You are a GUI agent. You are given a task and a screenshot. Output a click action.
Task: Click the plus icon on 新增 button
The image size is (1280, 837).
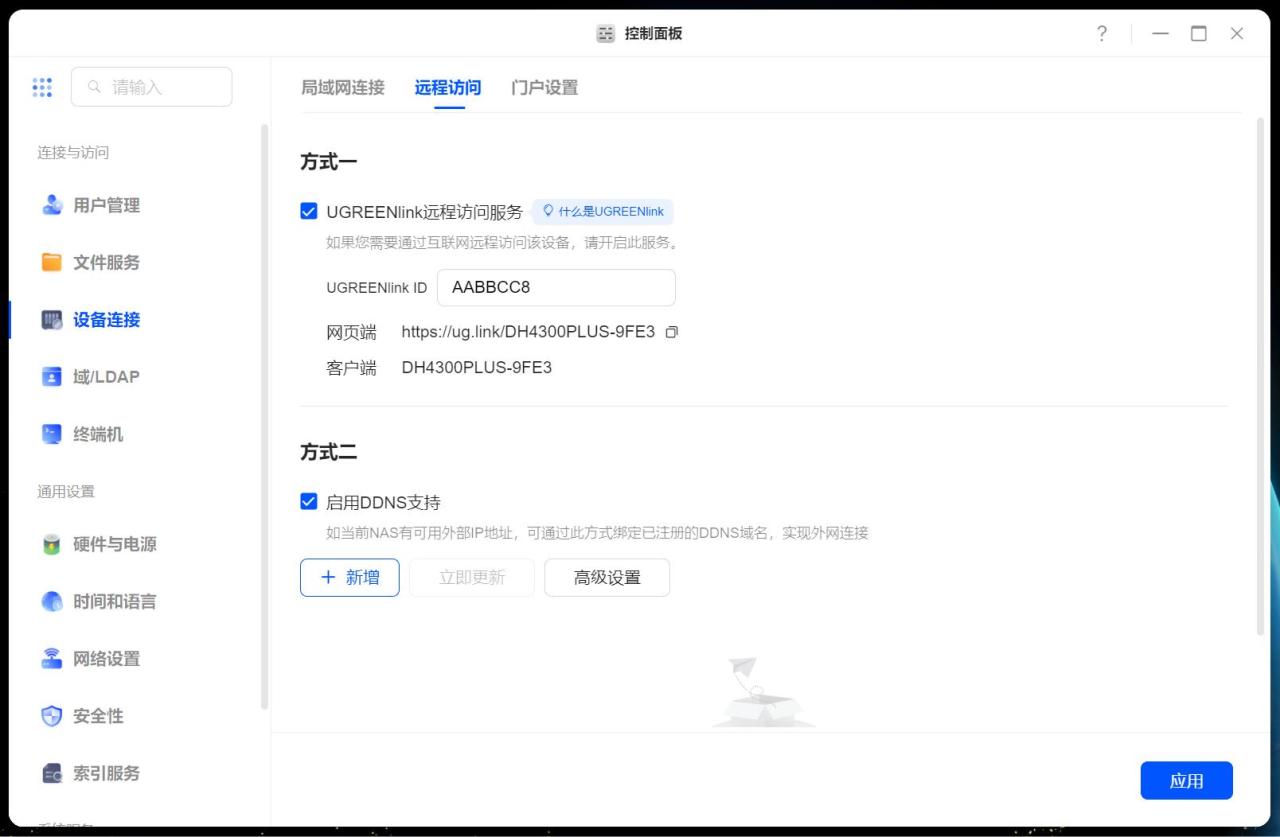(328, 577)
